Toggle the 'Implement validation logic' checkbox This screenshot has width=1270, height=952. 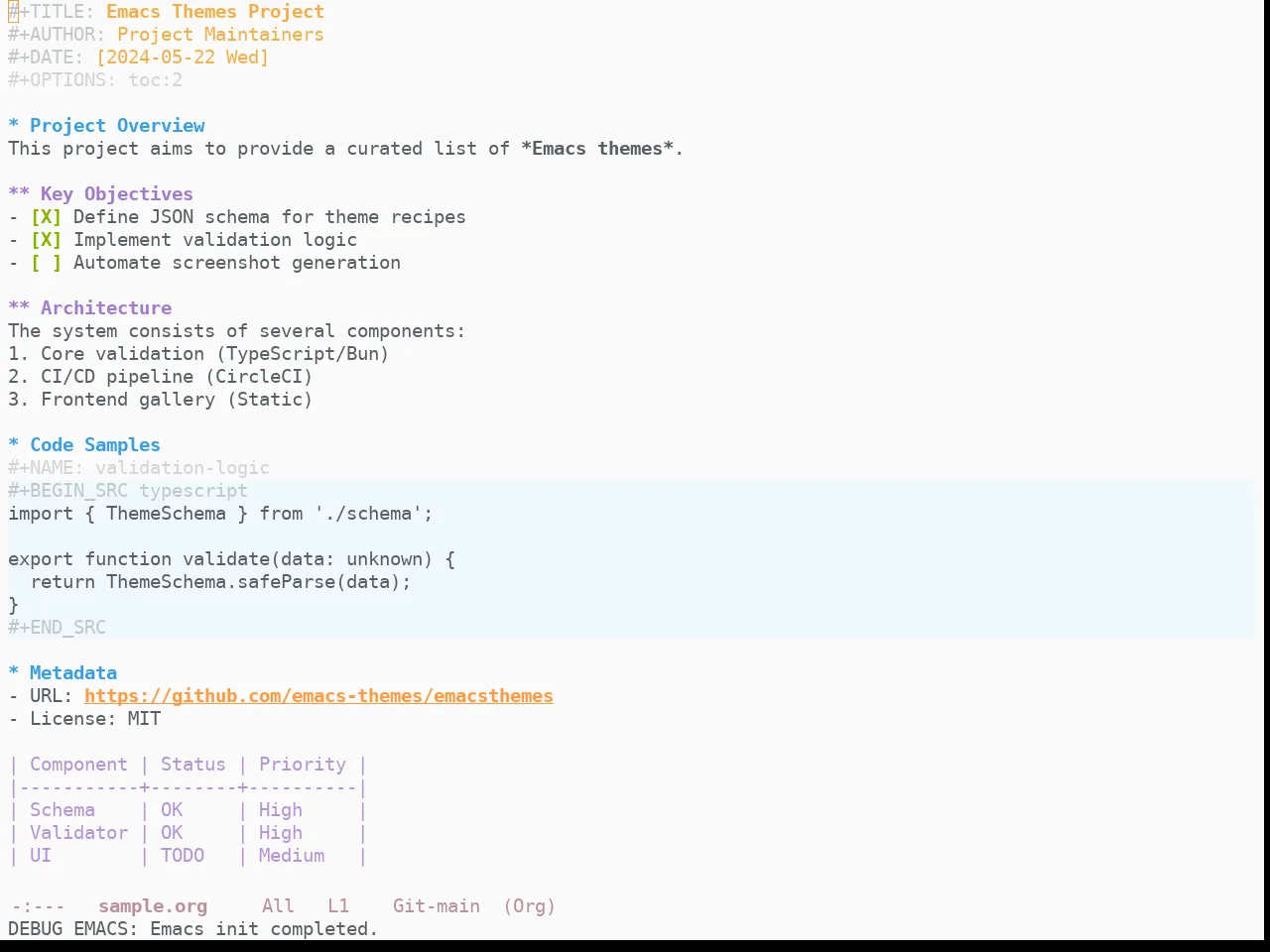tap(46, 240)
